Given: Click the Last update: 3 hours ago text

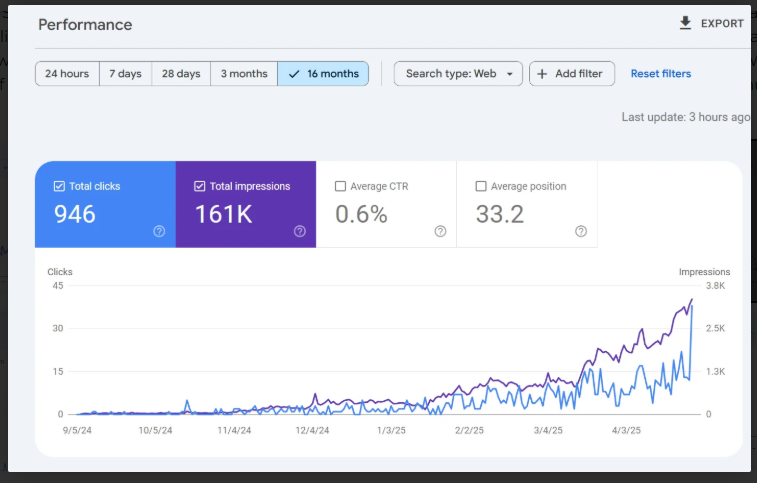Looking at the screenshot, I should [686, 117].
